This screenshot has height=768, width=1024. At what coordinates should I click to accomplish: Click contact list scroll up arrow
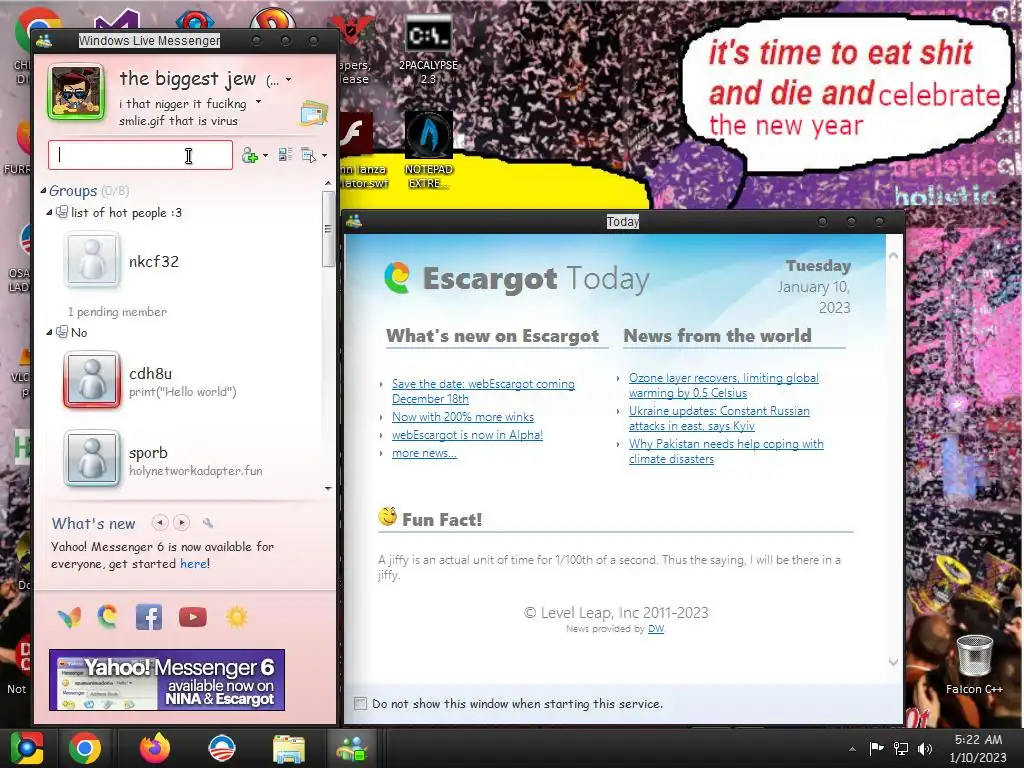[x=328, y=184]
